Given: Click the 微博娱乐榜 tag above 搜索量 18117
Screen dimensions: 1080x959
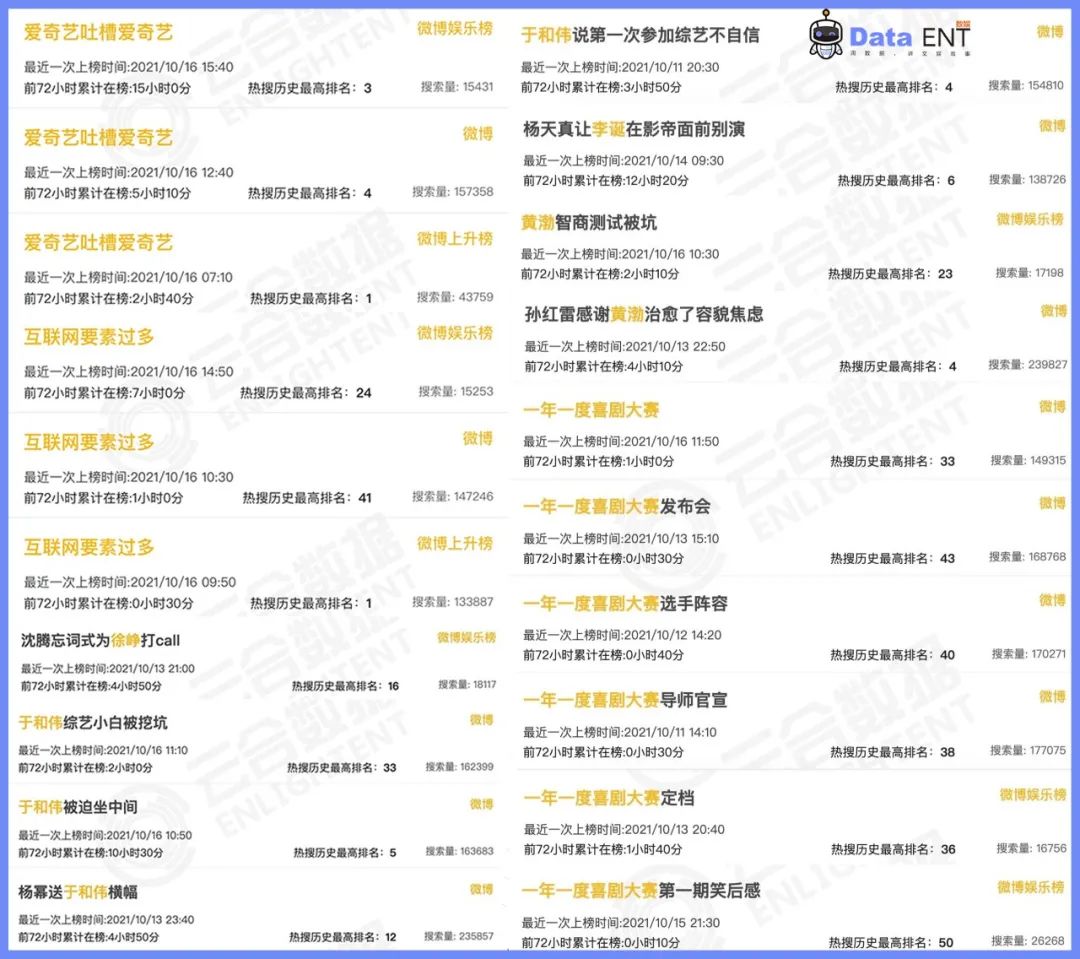Looking at the screenshot, I should click(x=466, y=637).
